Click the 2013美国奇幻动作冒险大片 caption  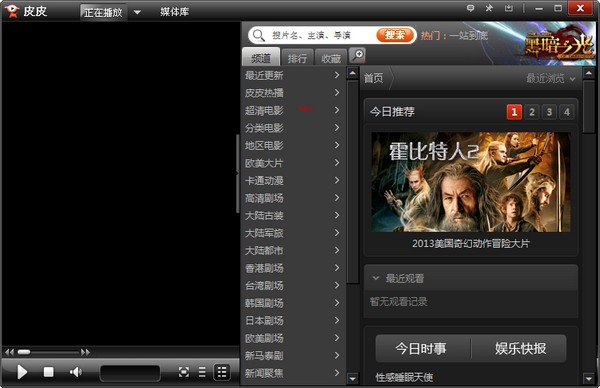pyautogui.click(x=471, y=244)
